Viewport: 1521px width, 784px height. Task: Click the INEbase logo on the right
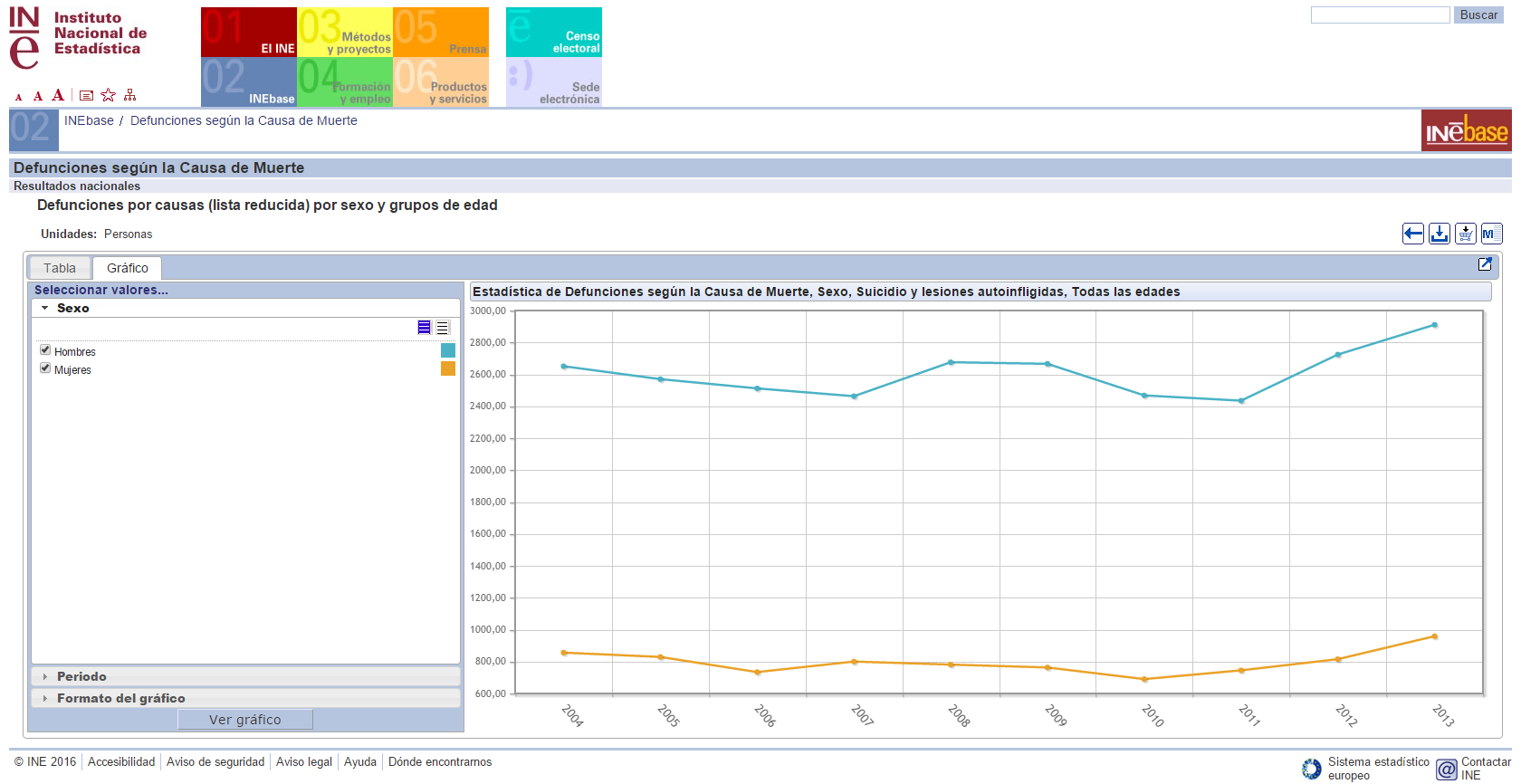(1467, 130)
